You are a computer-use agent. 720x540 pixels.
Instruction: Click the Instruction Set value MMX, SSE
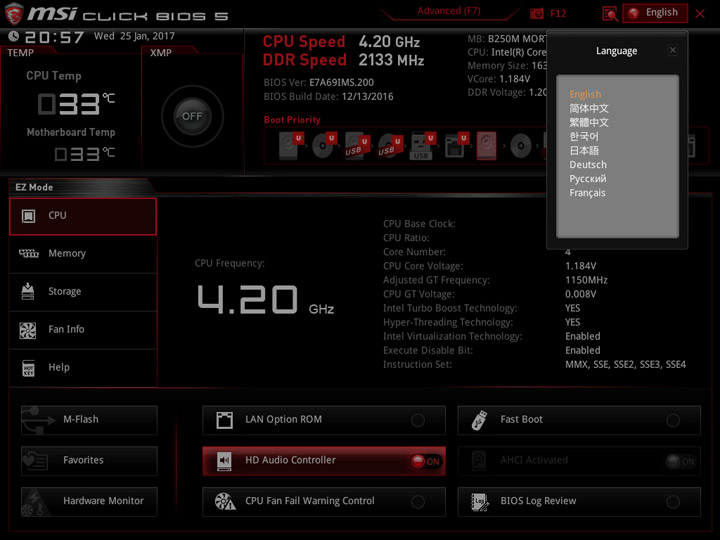[625, 365]
